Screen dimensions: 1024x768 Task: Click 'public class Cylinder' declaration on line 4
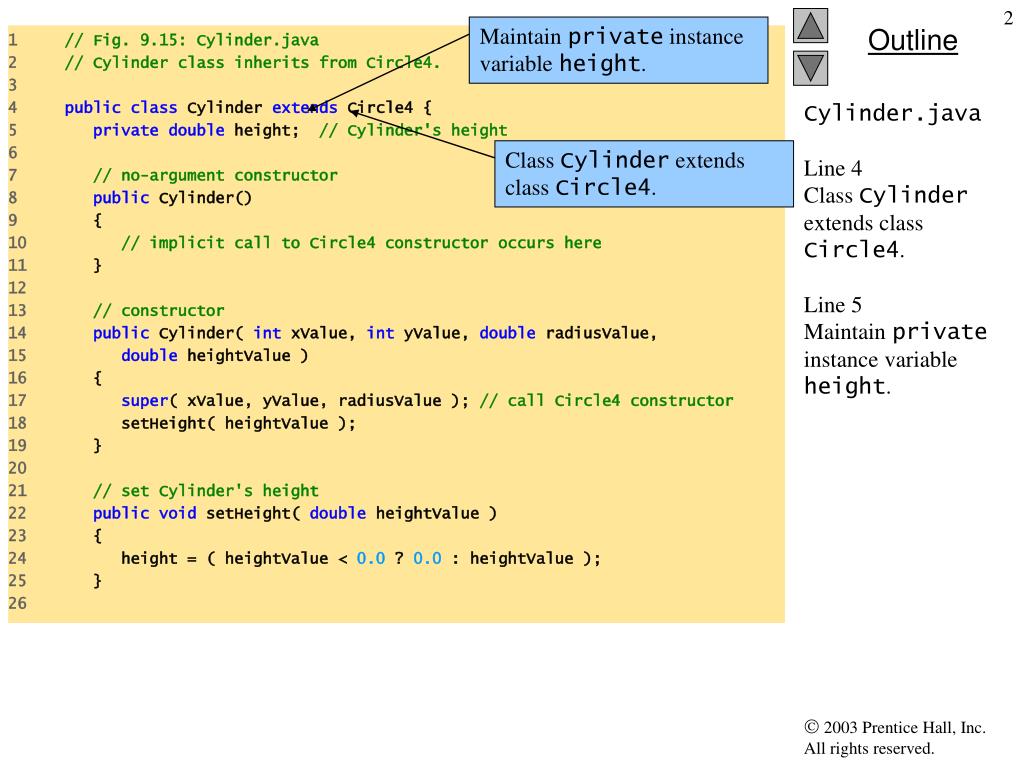coord(163,107)
